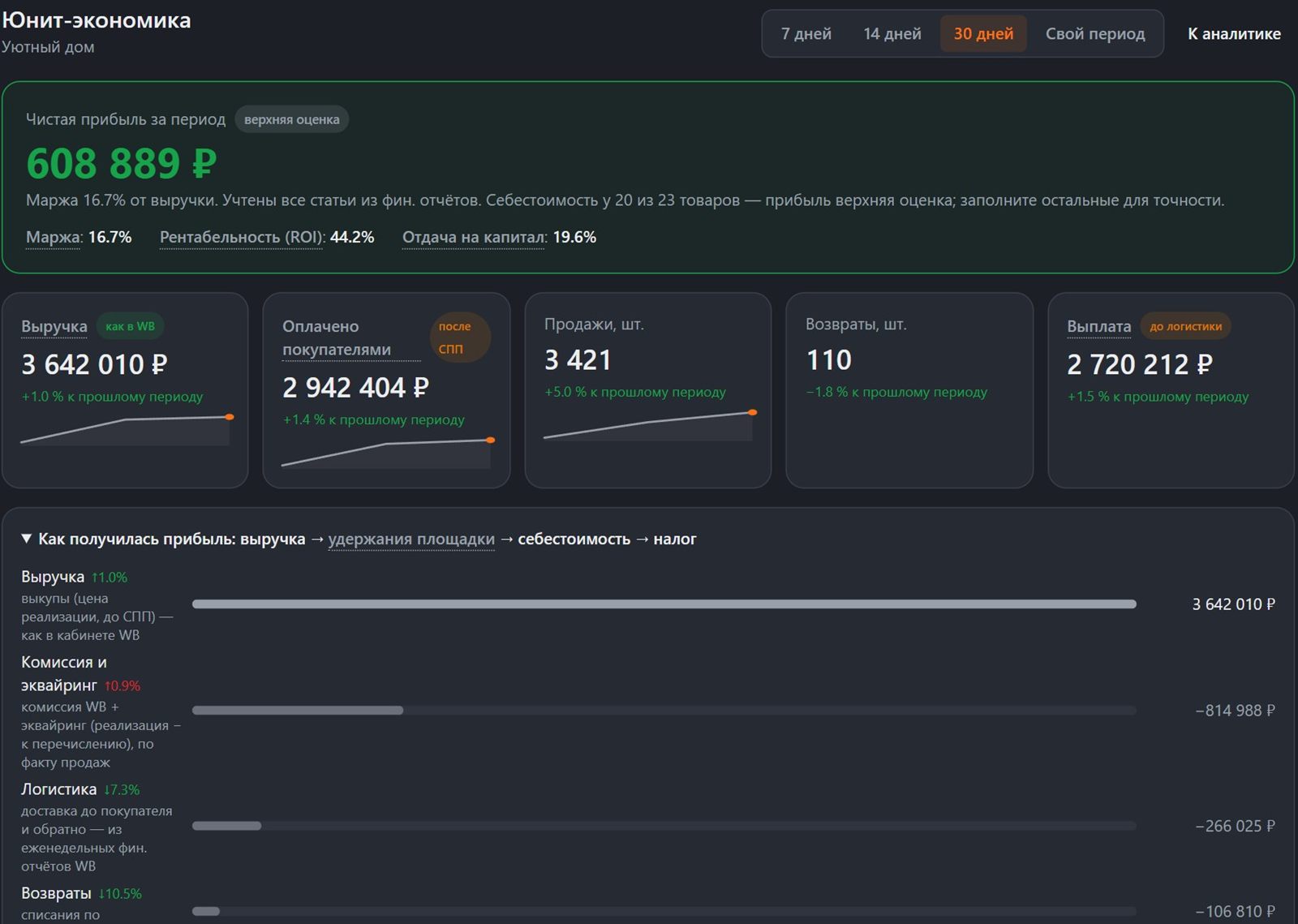The width and height of the screenshot is (1298, 924).
Task: Click the Уютный дом store name
Action: 48,47
